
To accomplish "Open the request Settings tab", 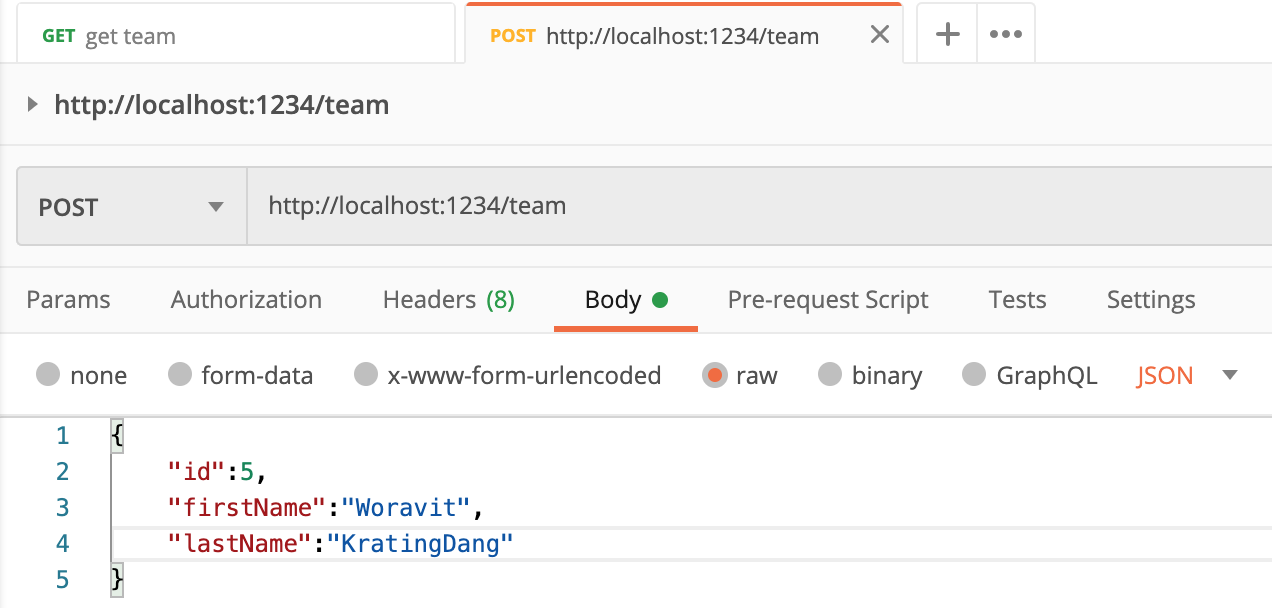I will 1150,299.
